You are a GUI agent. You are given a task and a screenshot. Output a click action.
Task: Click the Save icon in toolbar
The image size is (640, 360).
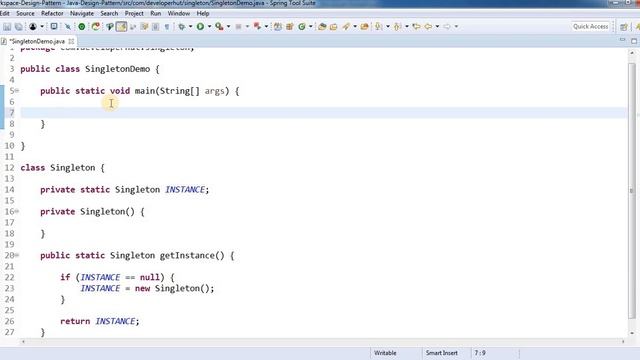click(x=7, y=27)
